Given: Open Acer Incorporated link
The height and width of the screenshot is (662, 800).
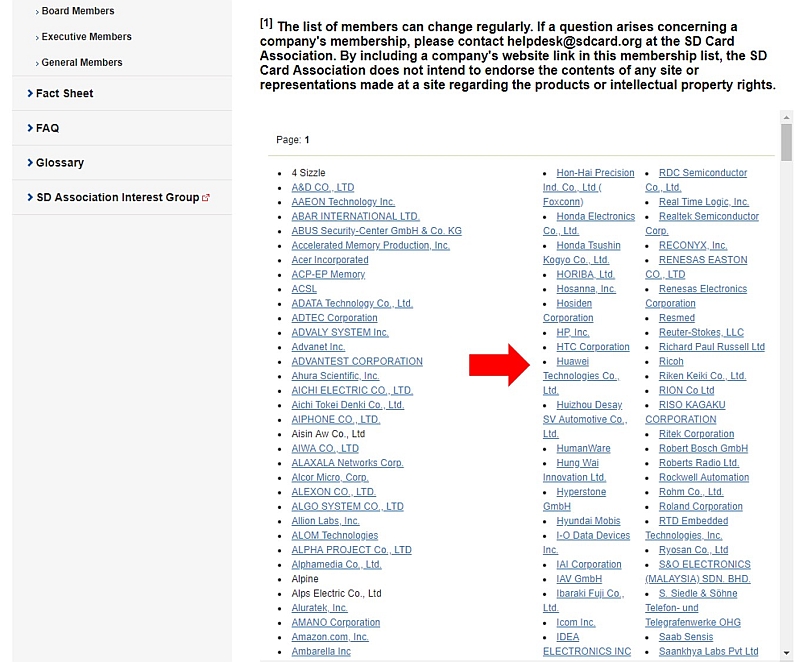Looking at the screenshot, I should (330, 260).
